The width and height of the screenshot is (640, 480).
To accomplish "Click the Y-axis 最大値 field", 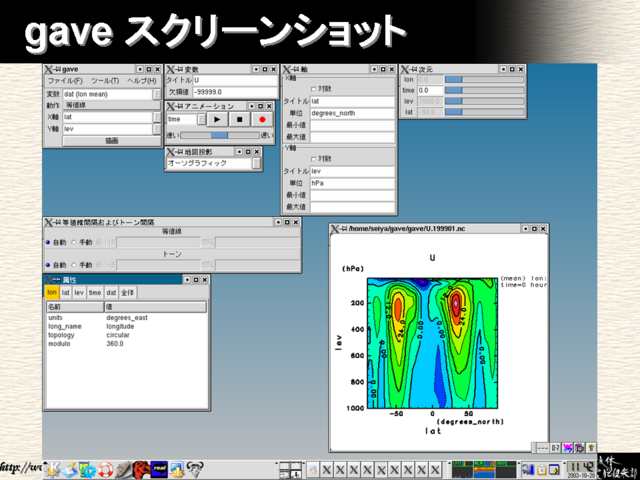I will pyautogui.click(x=352, y=207).
